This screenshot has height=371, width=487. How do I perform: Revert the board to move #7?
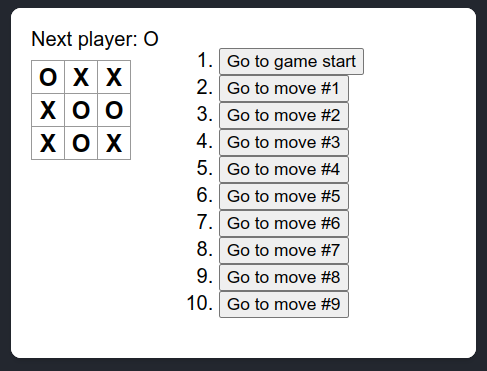click(x=284, y=250)
